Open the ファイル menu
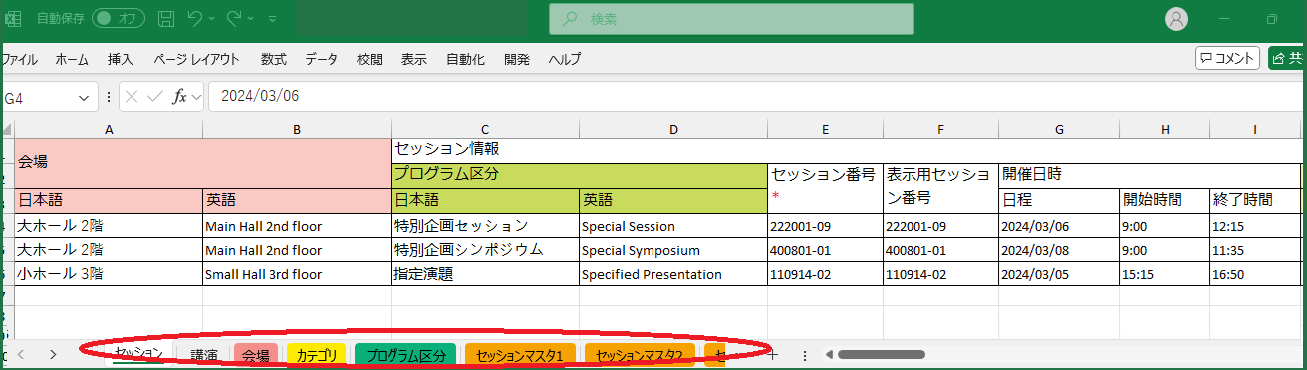The height and width of the screenshot is (370, 1307). click(x=19, y=59)
